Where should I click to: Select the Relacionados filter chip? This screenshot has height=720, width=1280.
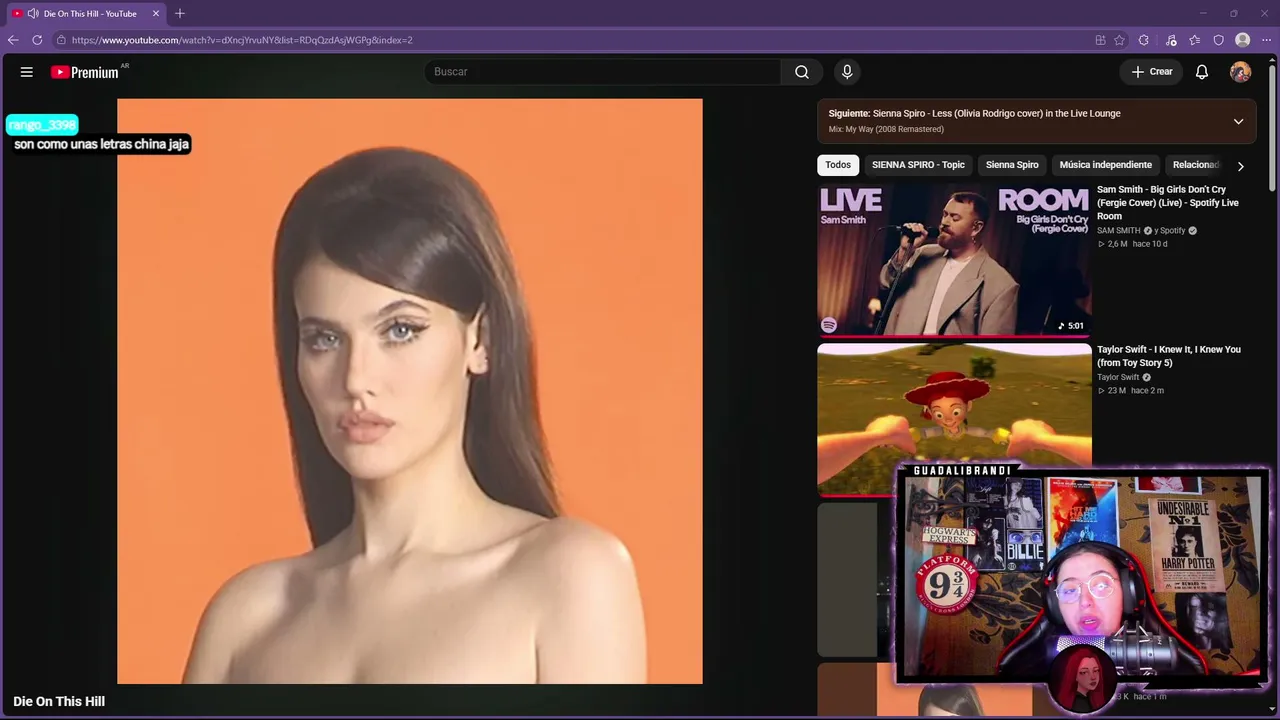1196,165
